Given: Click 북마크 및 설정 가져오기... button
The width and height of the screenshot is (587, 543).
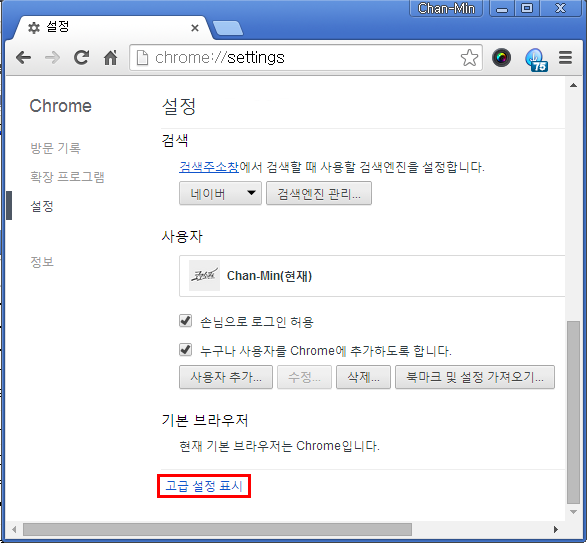Looking at the screenshot, I should [x=475, y=377].
